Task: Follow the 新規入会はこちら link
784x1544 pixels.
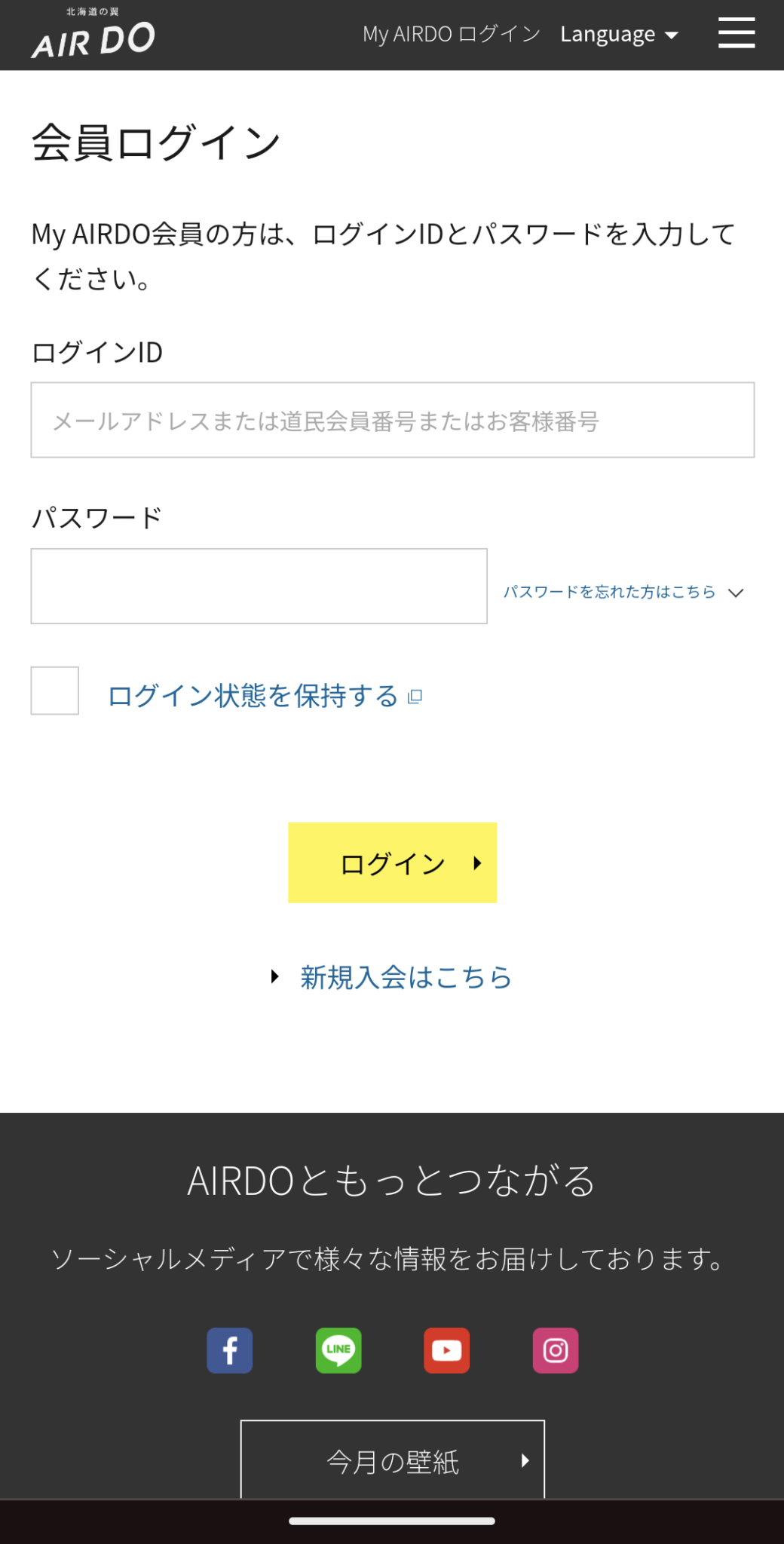Action: 406,977
